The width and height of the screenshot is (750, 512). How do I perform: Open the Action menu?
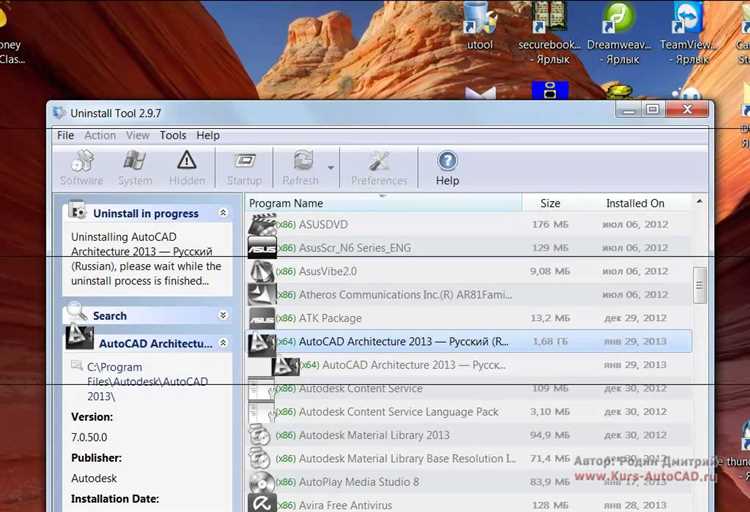click(100, 135)
